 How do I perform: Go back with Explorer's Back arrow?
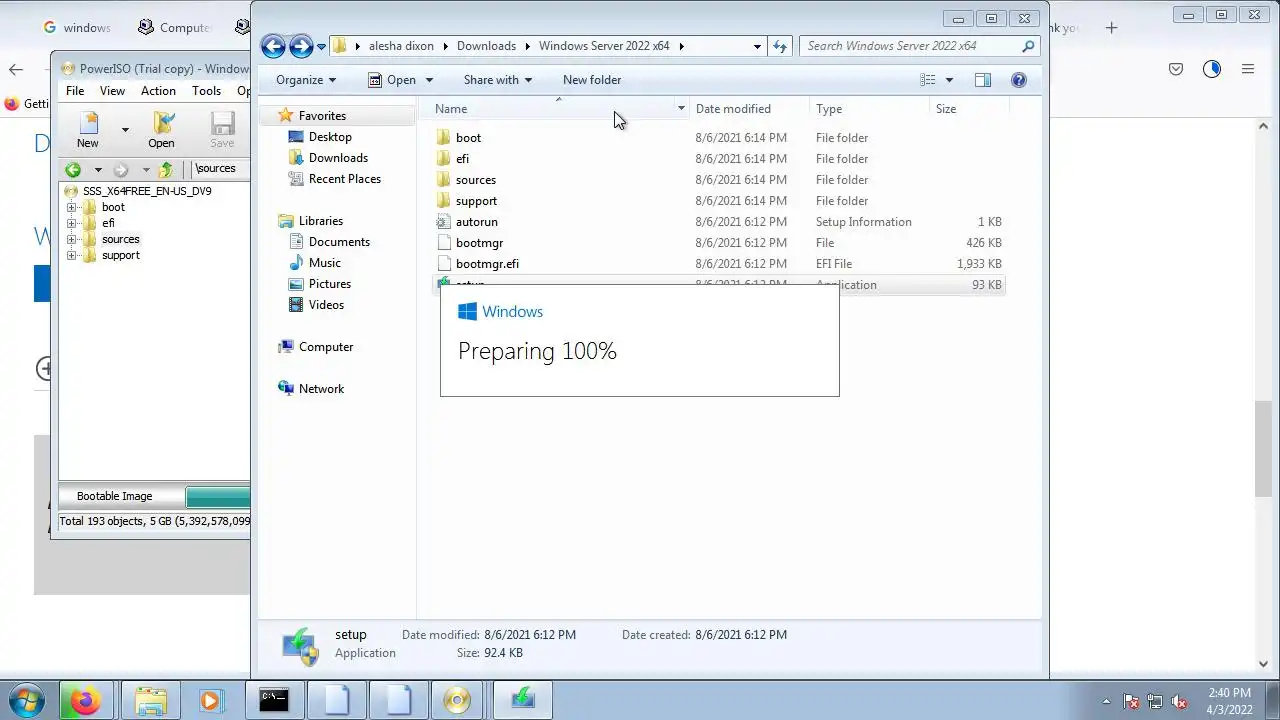point(273,46)
